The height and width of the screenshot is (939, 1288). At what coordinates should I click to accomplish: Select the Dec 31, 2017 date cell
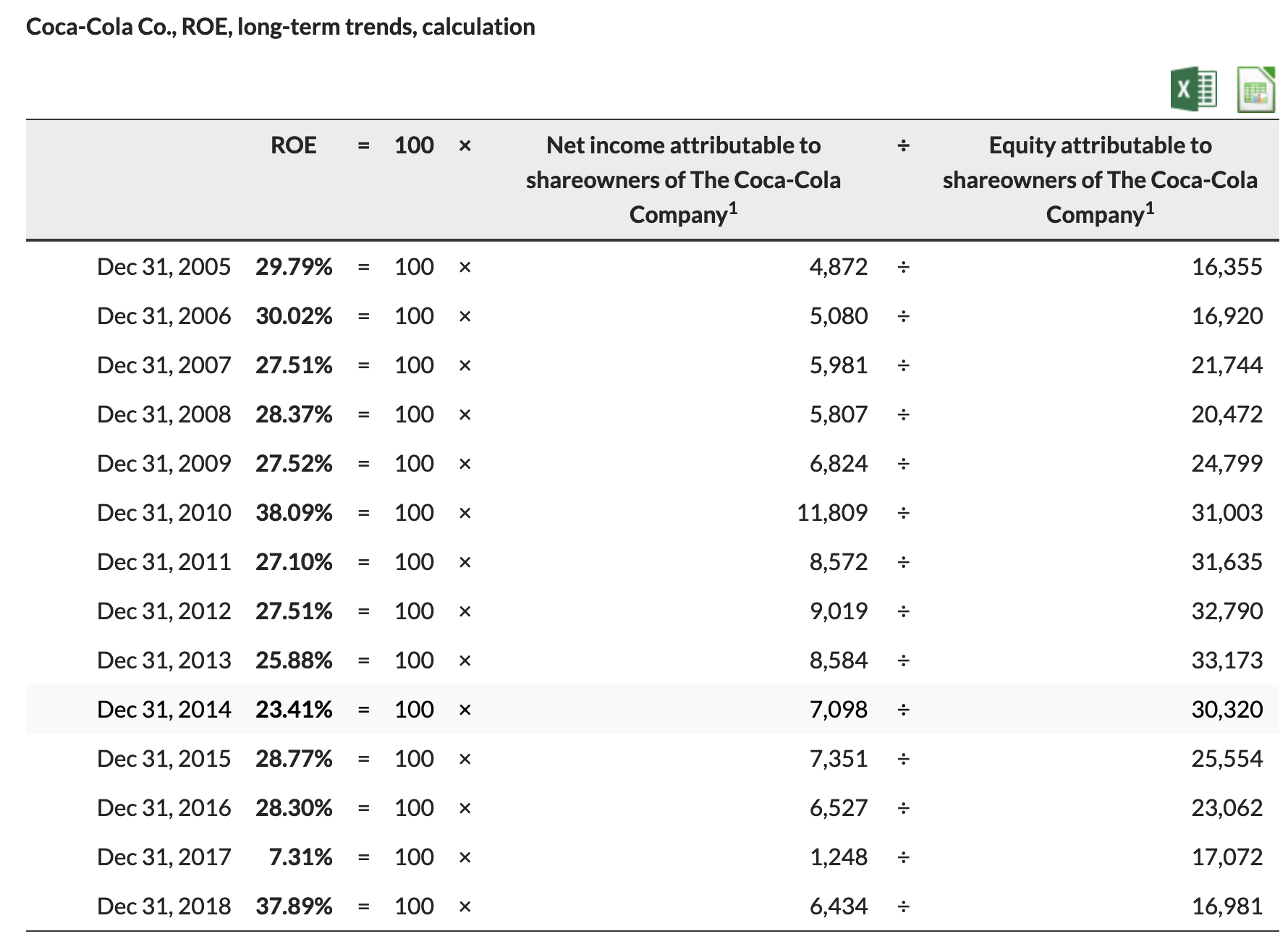164,857
